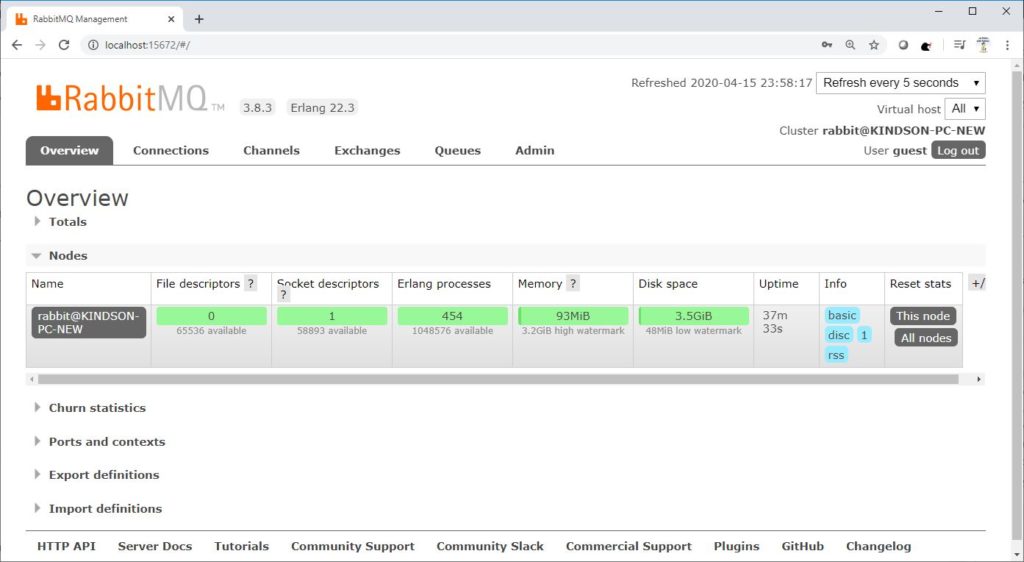Go to the Admin tab

point(535,151)
